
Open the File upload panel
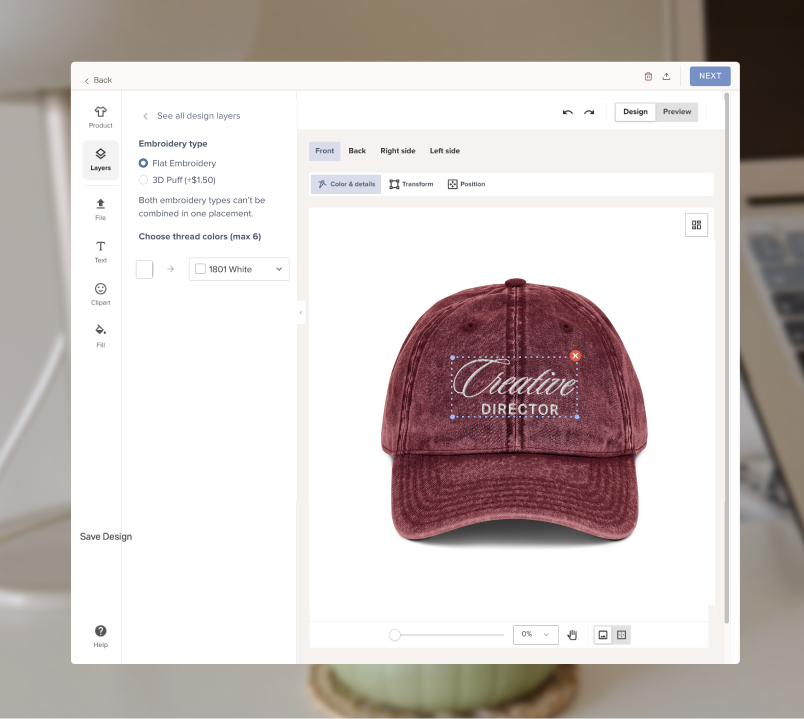tap(100, 209)
